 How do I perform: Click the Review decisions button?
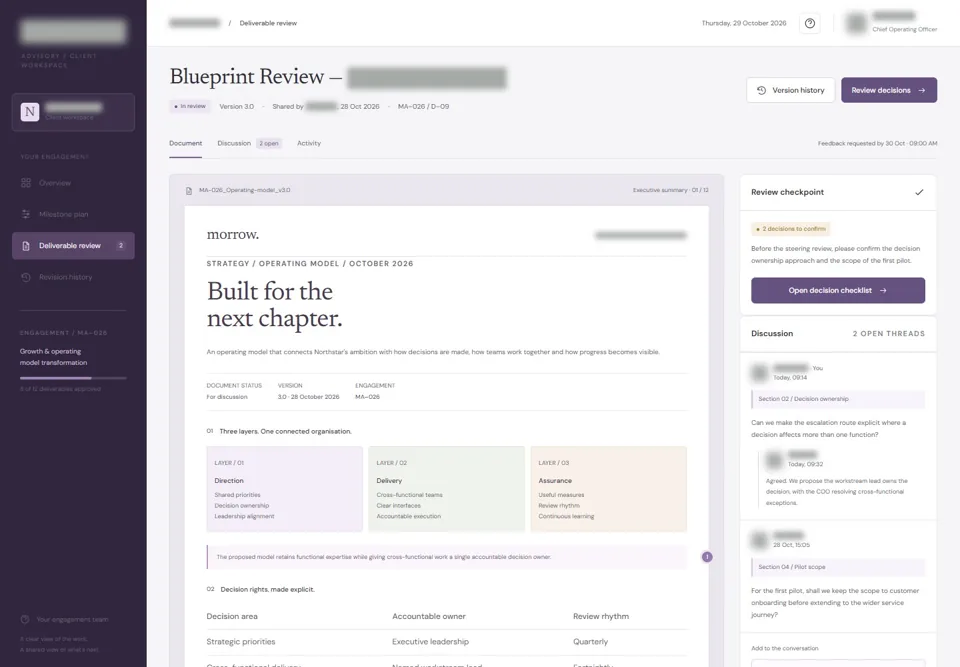889,90
